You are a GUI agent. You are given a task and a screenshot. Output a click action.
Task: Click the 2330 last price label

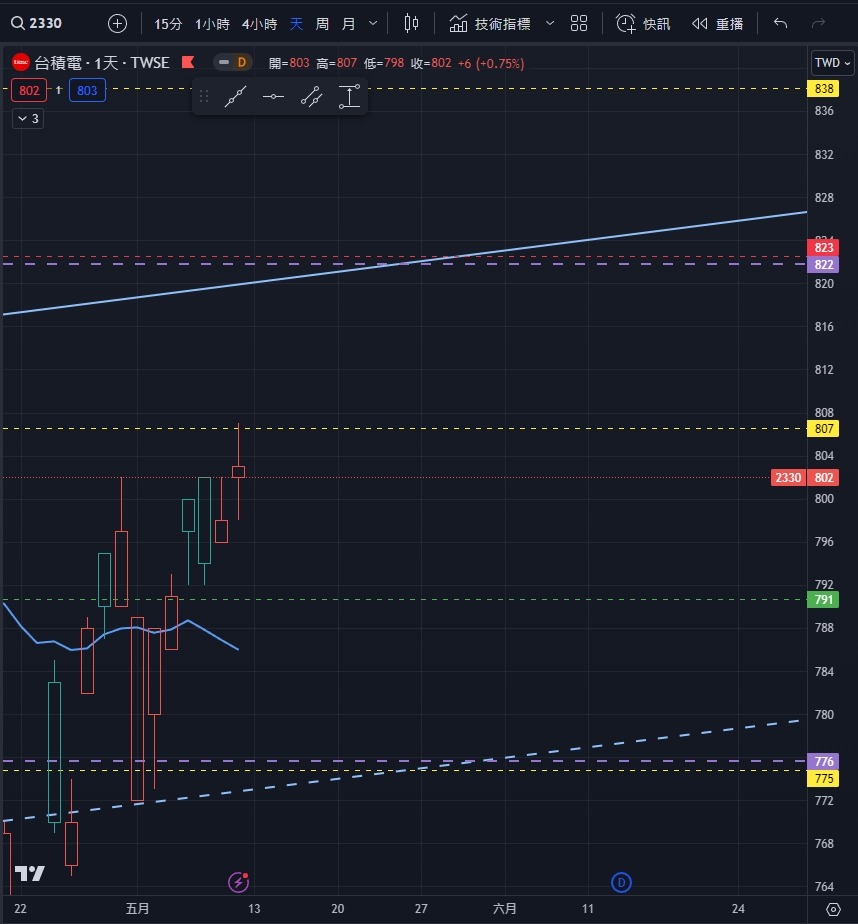[788, 477]
